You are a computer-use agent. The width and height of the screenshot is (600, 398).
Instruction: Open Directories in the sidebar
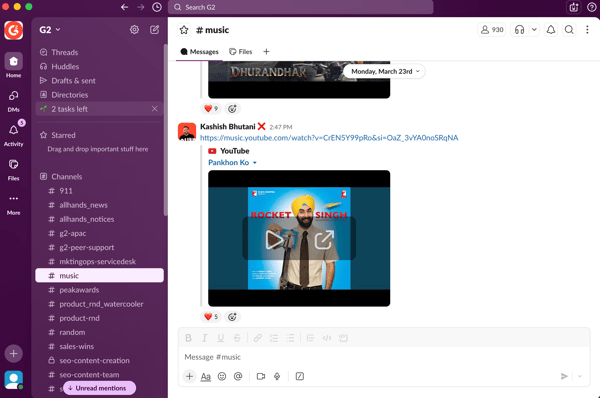pyautogui.click(x=100, y=95)
